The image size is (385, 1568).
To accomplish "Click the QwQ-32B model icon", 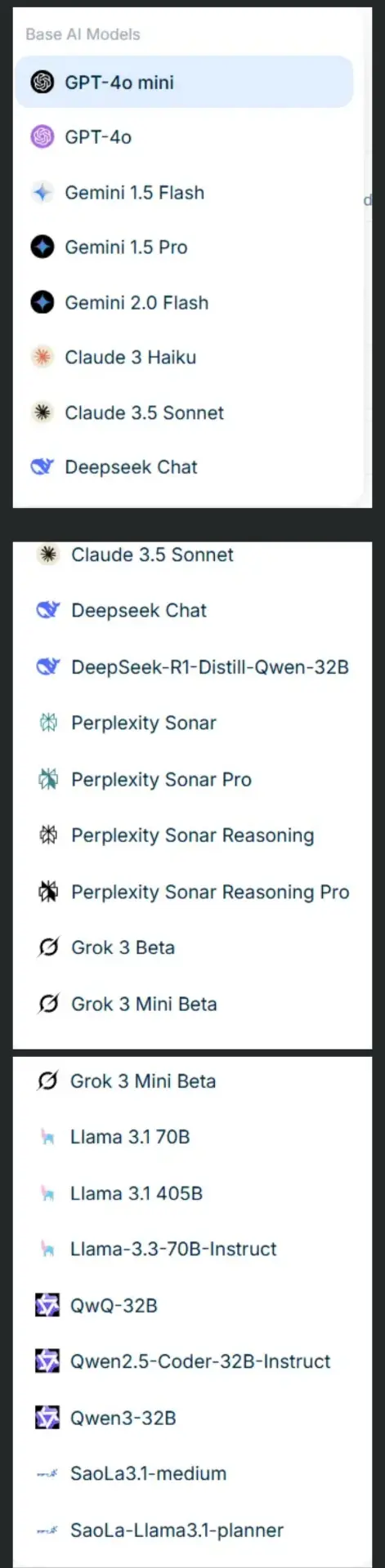I will click(x=47, y=1305).
